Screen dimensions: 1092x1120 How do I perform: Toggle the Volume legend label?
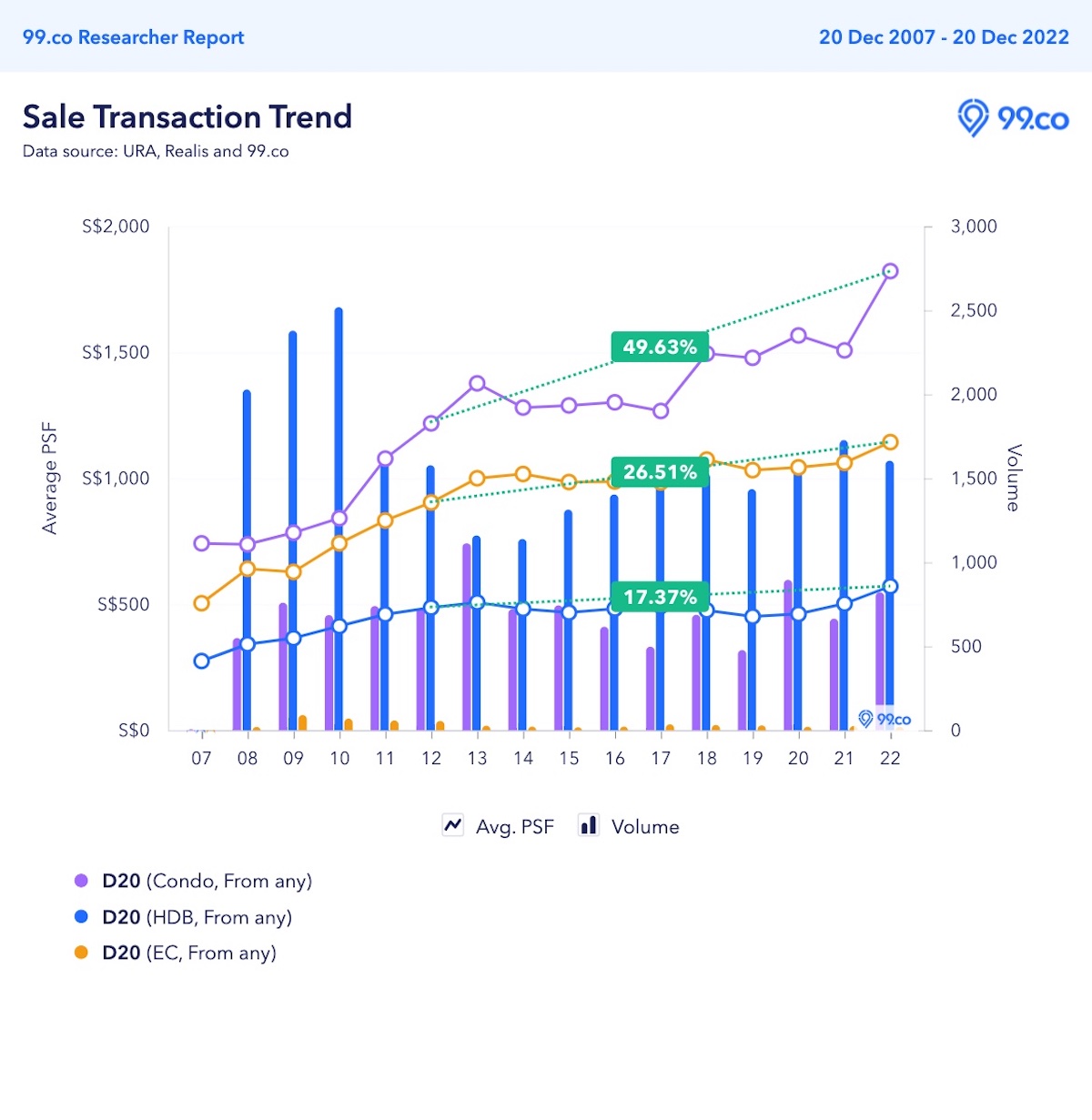coord(645,827)
